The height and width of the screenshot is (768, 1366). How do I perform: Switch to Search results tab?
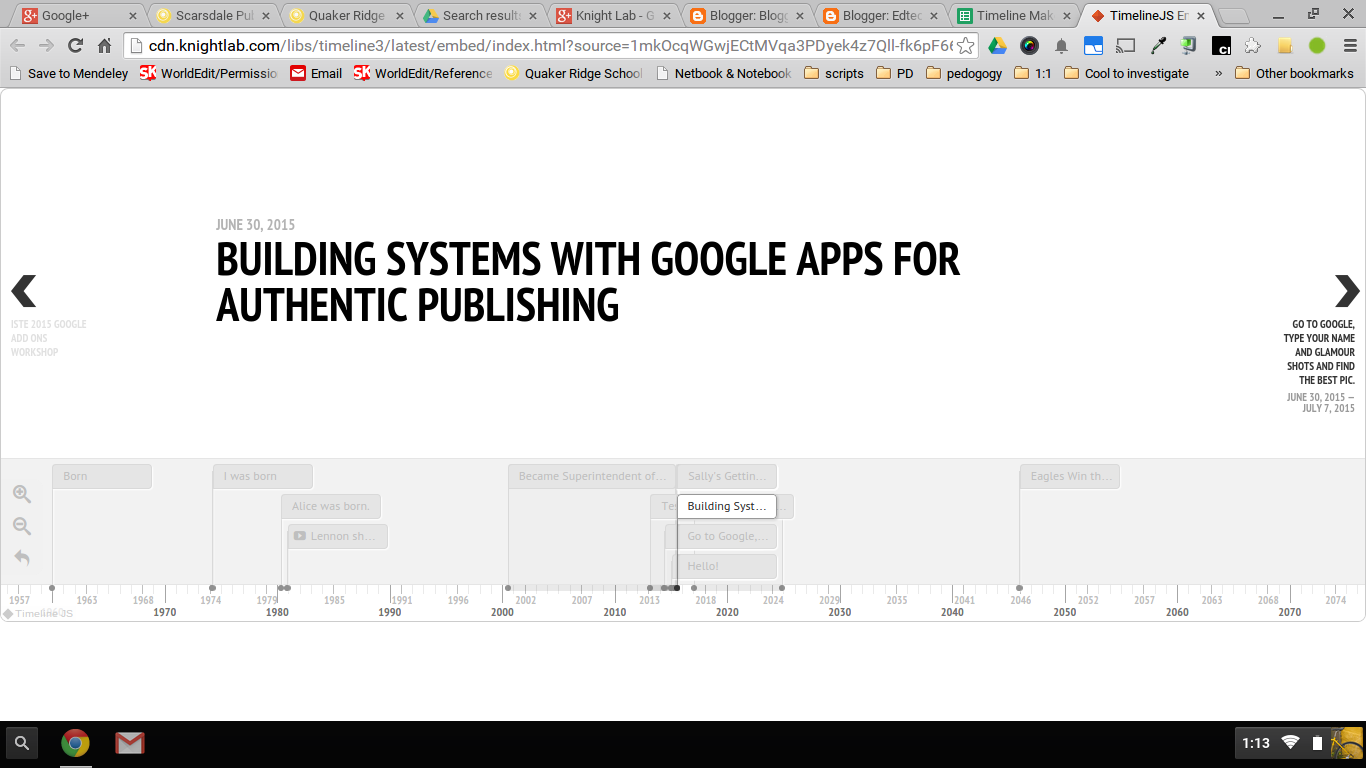[478, 16]
